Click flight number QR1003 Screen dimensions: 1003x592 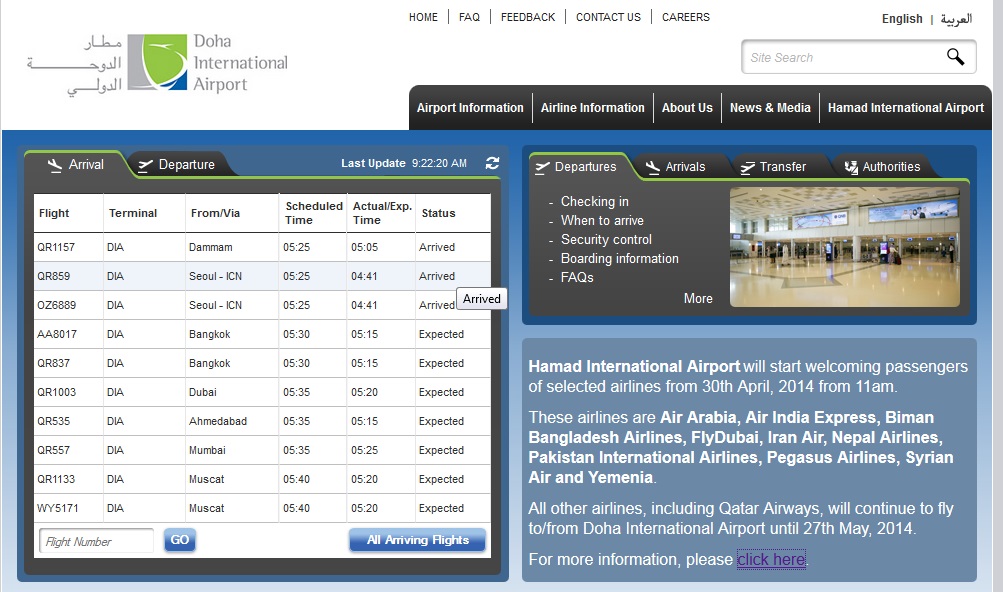point(56,392)
